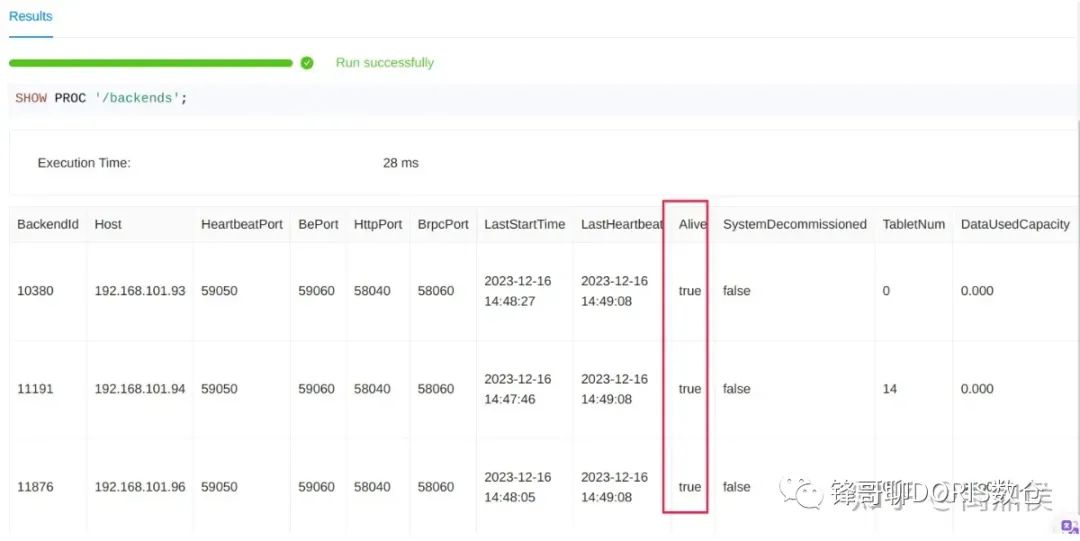Click the LastStartTime column header
This screenshot has height=541, width=1080.
tap(525, 225)
